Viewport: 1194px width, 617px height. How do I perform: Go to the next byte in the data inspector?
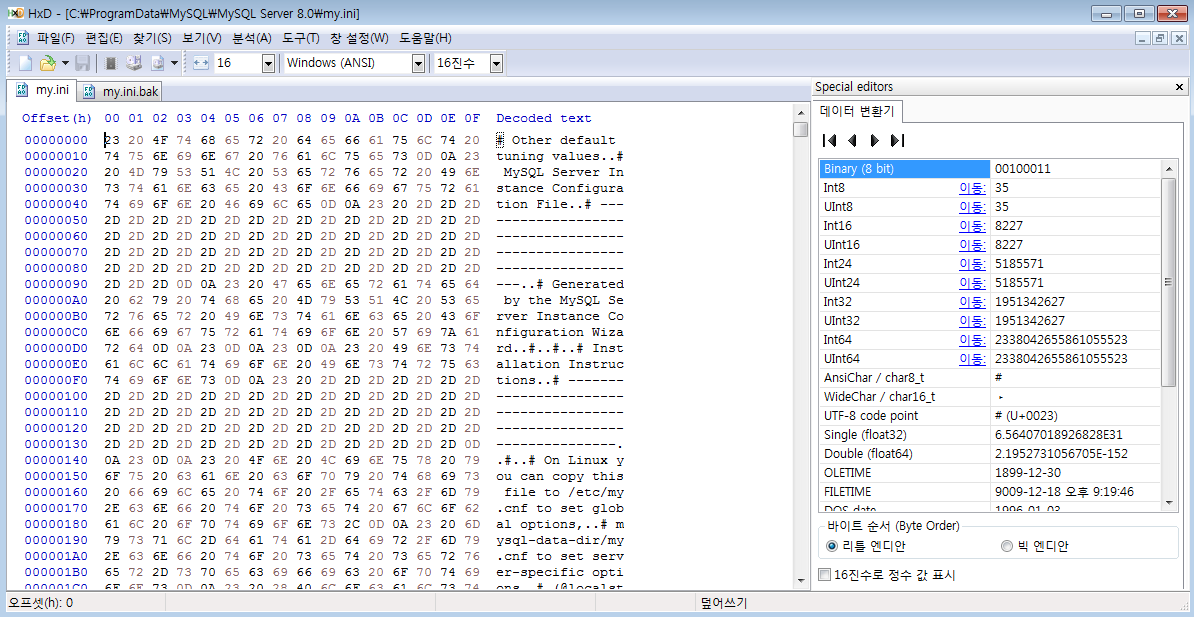(875, 140)
